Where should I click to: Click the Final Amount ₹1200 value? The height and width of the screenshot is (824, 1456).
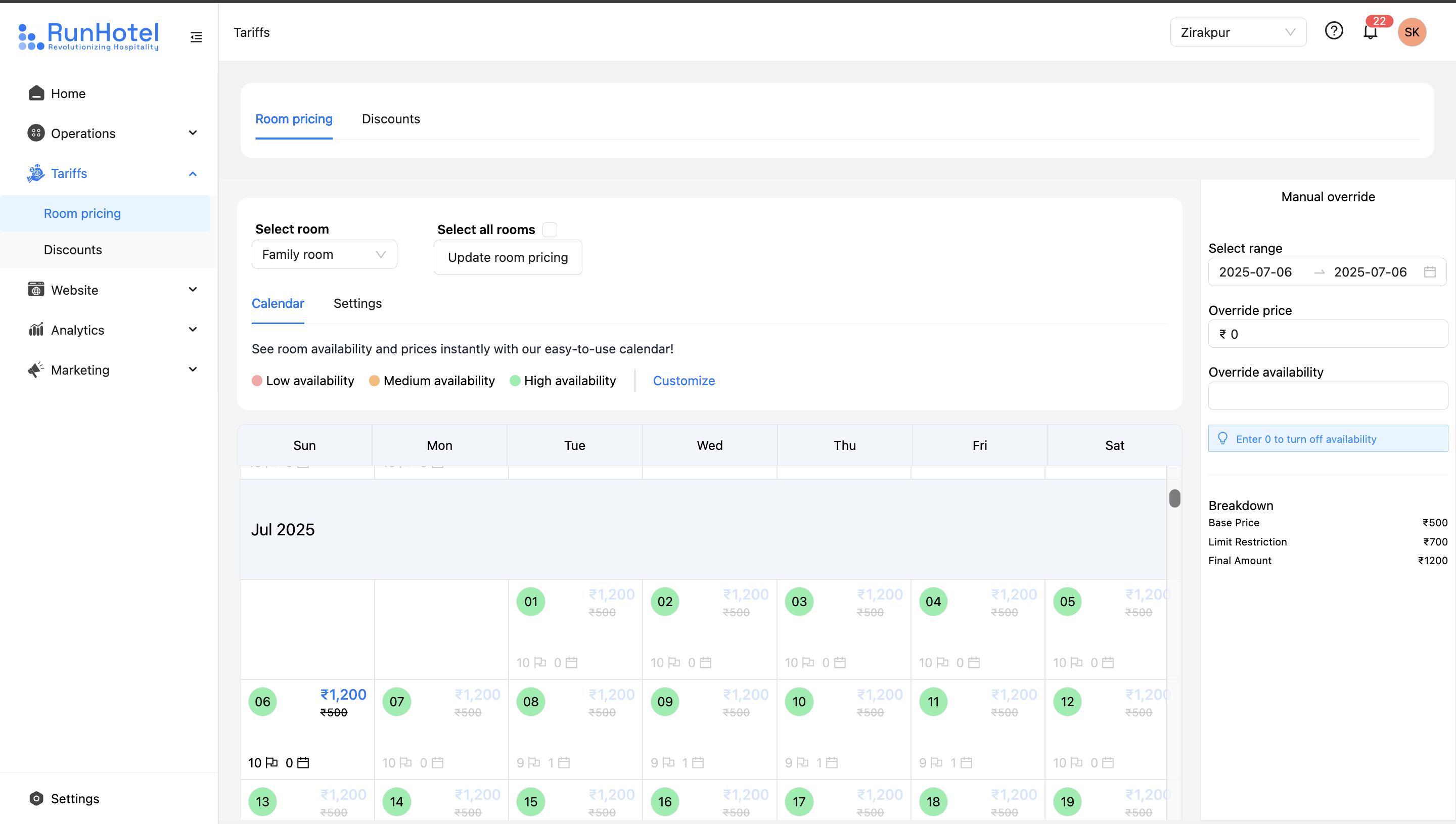[x=1432, y=561]
